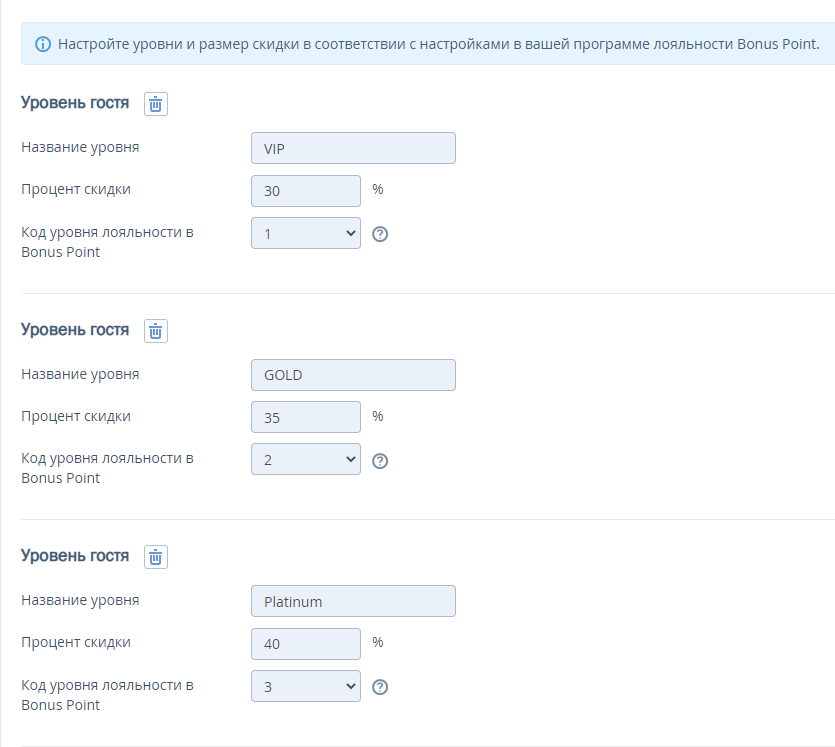The height and width of the screenshot is (747, 835).
Task: Focus the GOLD level name field
Action: point(353,375)
